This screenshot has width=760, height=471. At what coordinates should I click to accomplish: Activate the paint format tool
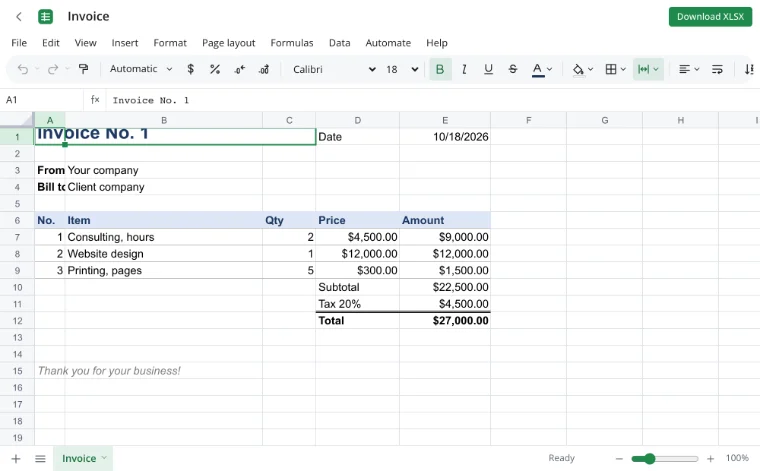coord(83,69)
